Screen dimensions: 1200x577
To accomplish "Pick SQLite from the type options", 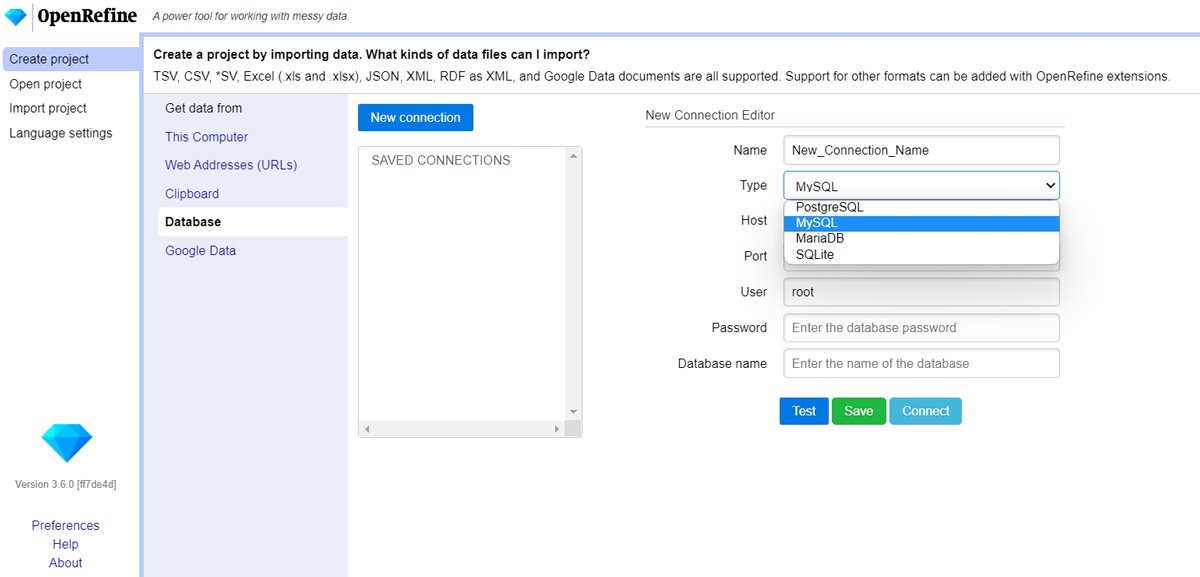I will point(814,255).
